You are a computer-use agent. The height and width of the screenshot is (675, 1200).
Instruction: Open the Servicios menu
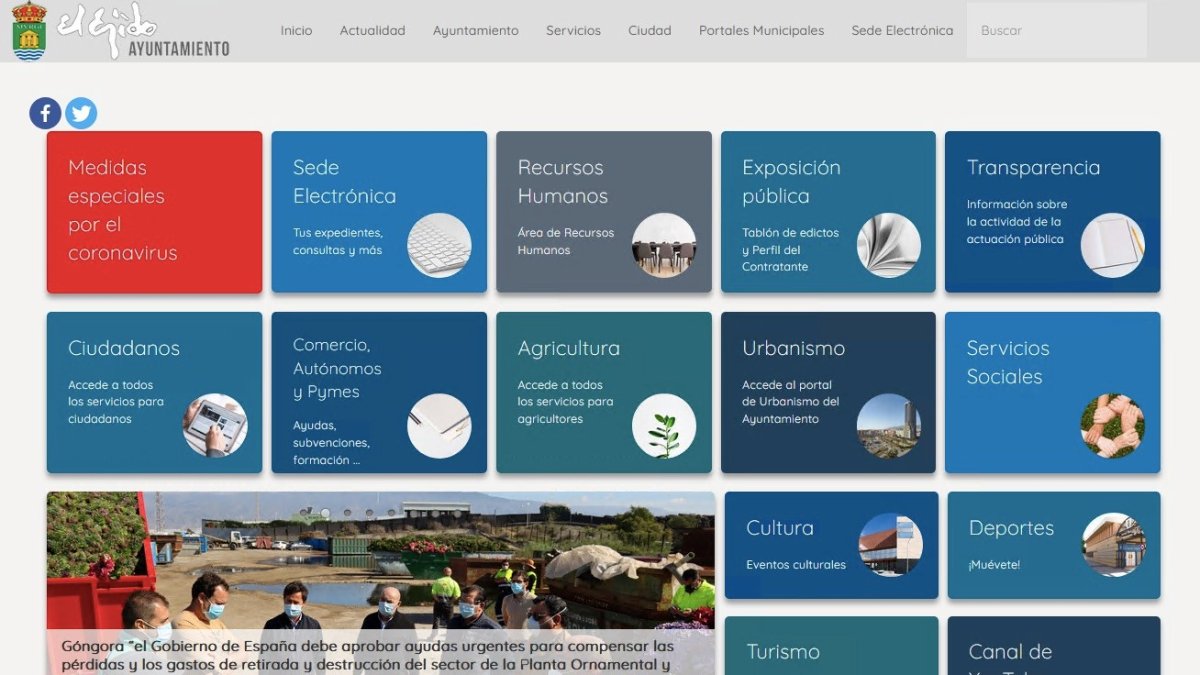click(573, 31)
